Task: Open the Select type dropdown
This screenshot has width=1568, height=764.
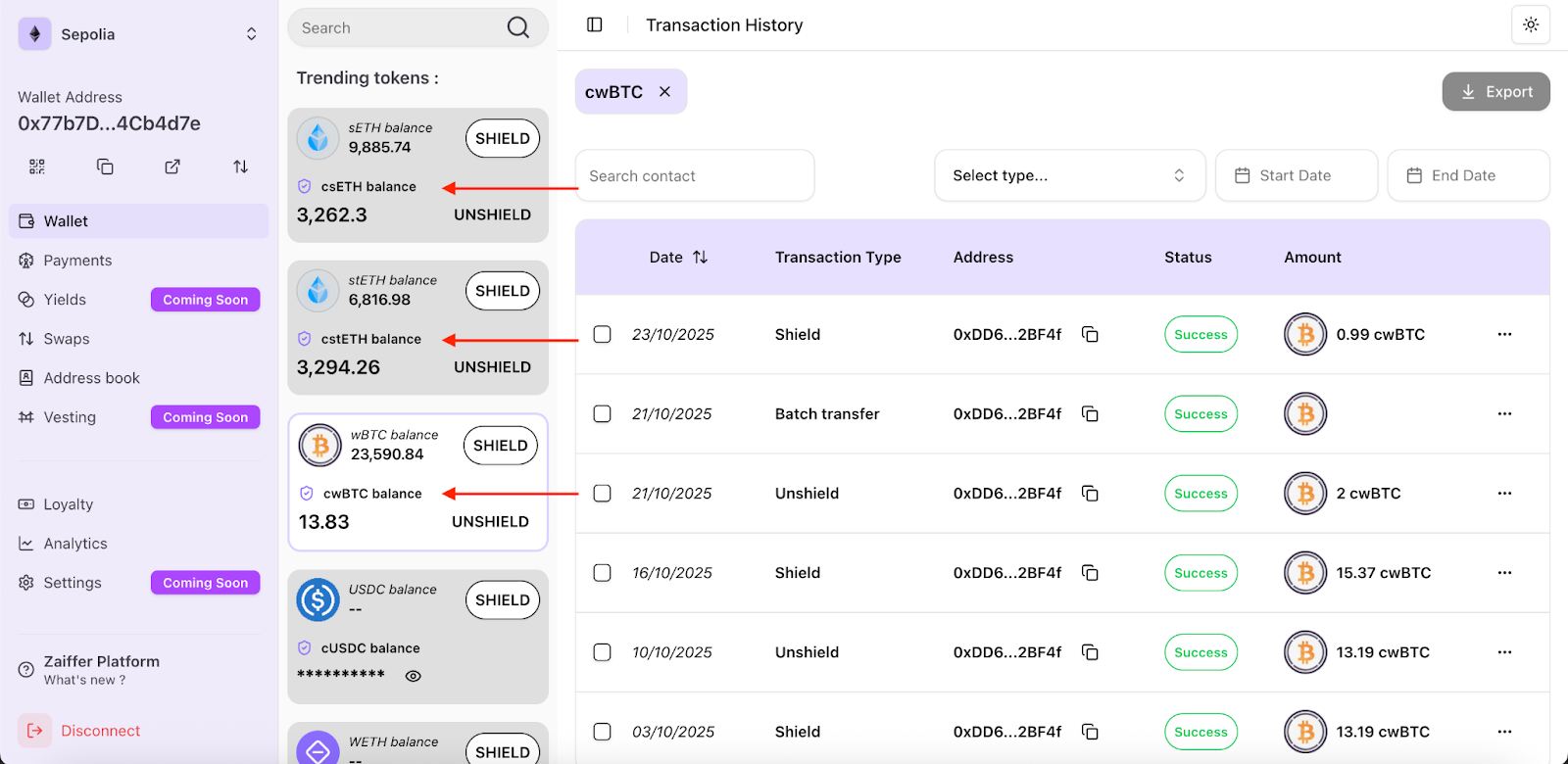Action: (1069, 175)
